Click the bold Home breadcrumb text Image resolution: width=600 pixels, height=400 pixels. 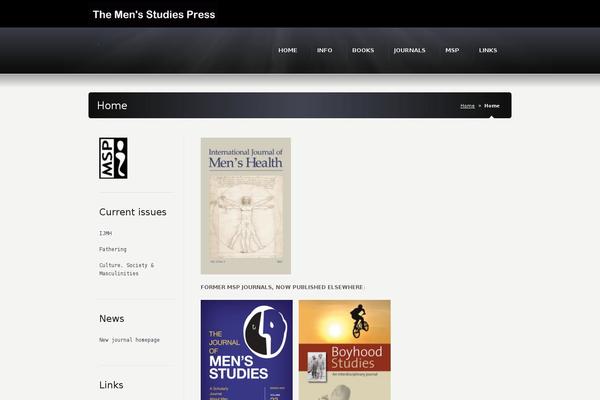492,106
